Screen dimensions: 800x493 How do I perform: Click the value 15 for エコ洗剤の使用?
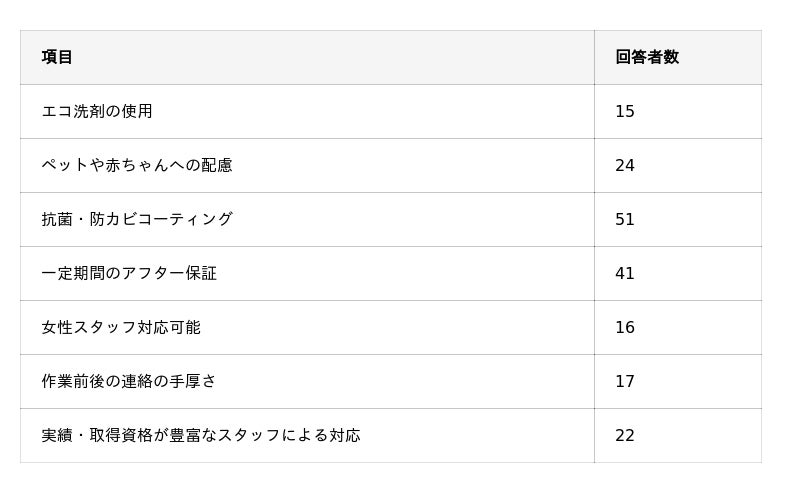625,111
